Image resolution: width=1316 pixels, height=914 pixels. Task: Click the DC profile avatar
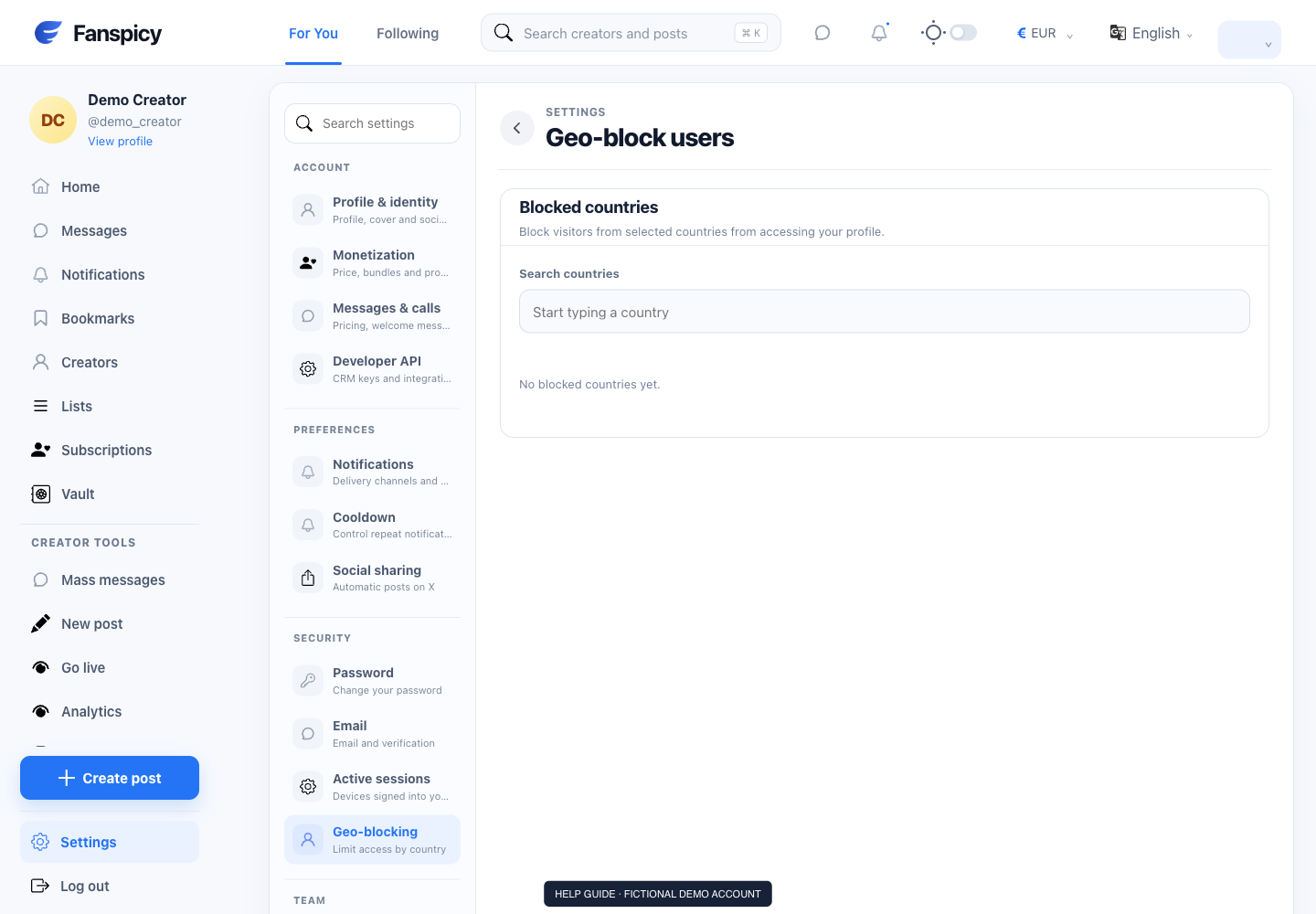coord(53,120)
